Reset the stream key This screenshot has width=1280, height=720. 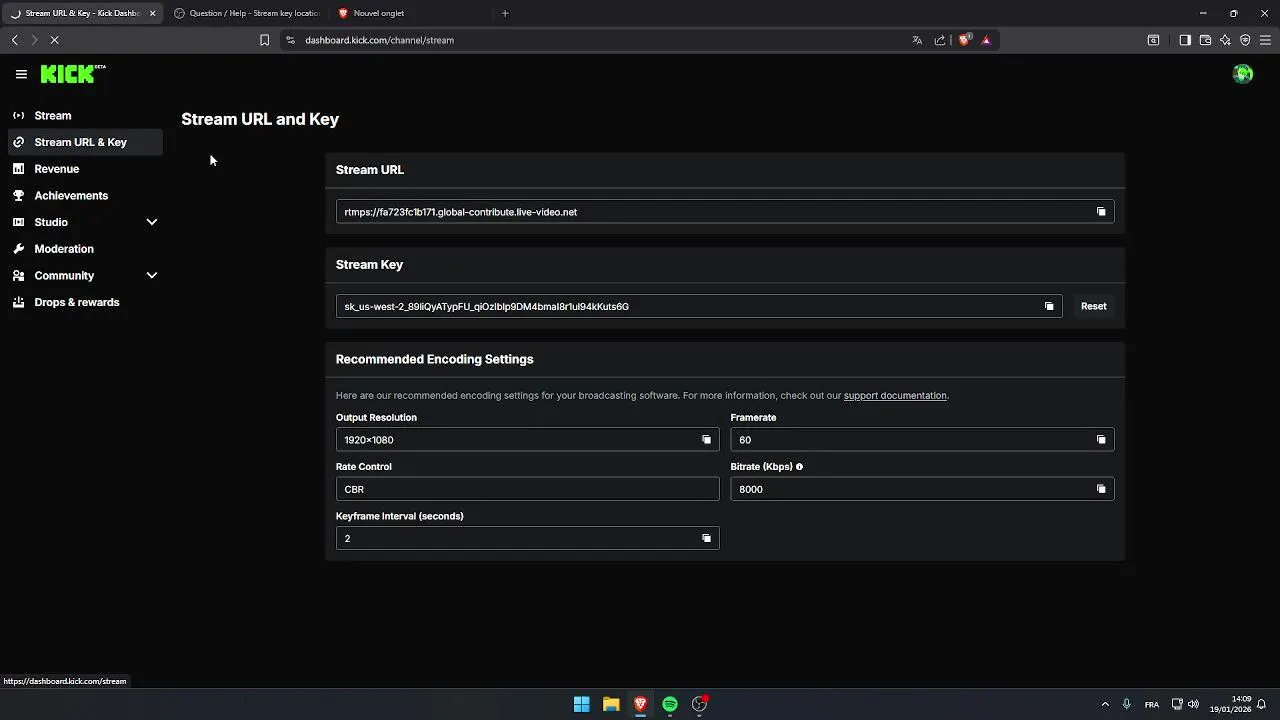pos(1093,306)
